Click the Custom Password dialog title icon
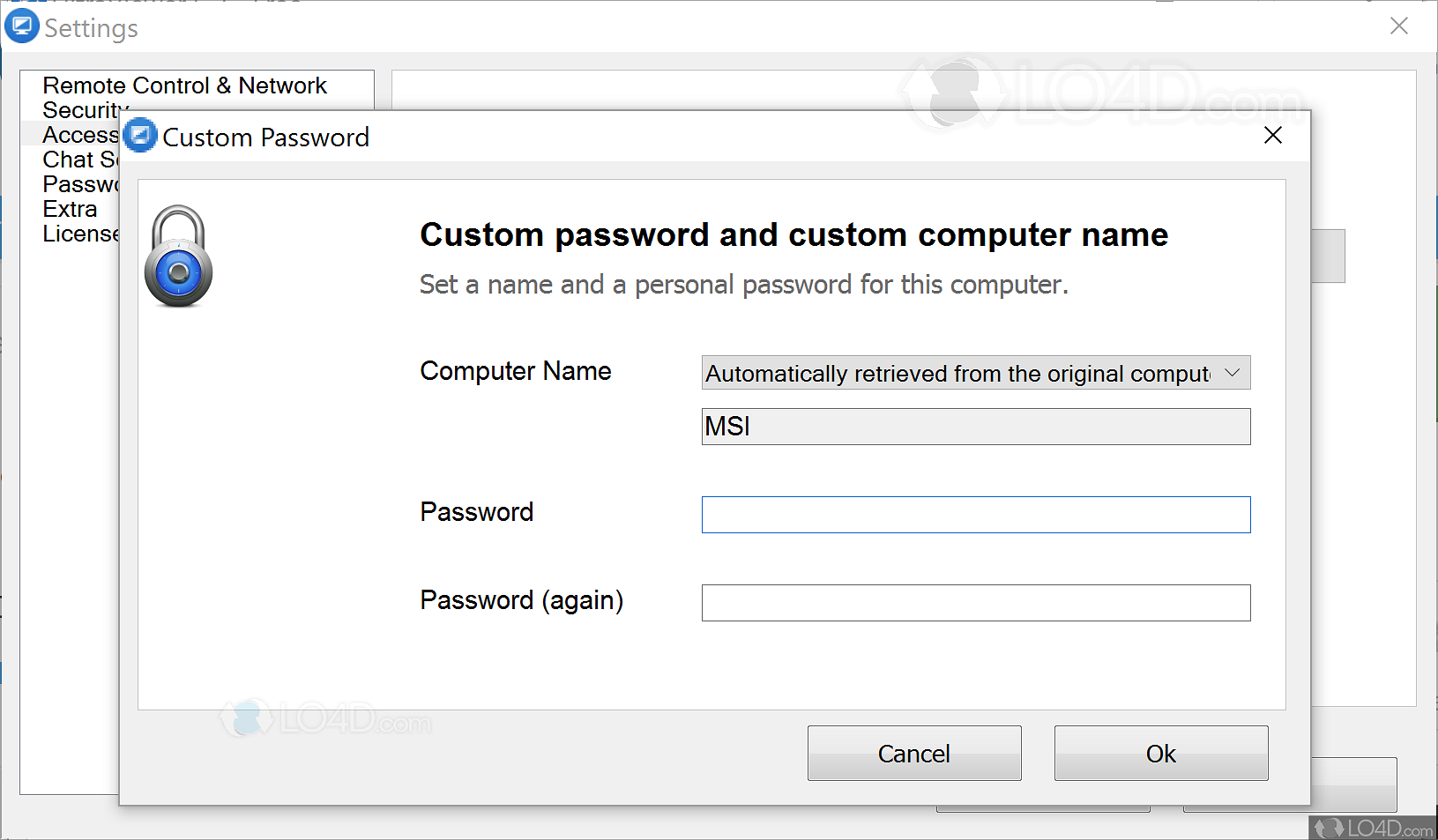The width and height of the screenshot is (1438, 840). point(140,136)
